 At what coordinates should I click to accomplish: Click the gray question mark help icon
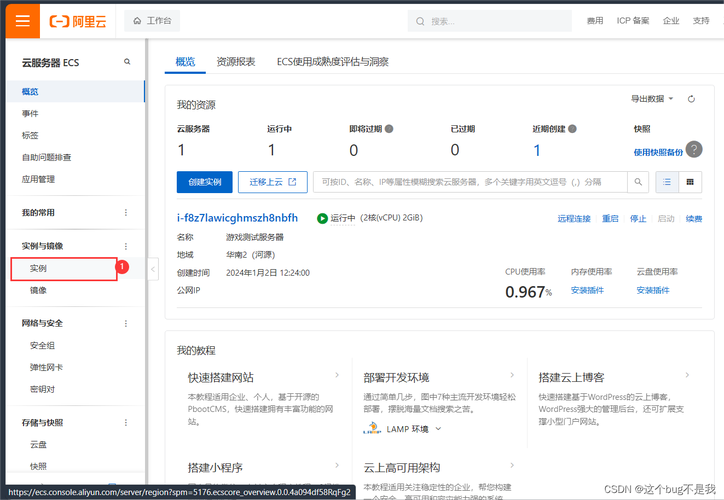694,149
